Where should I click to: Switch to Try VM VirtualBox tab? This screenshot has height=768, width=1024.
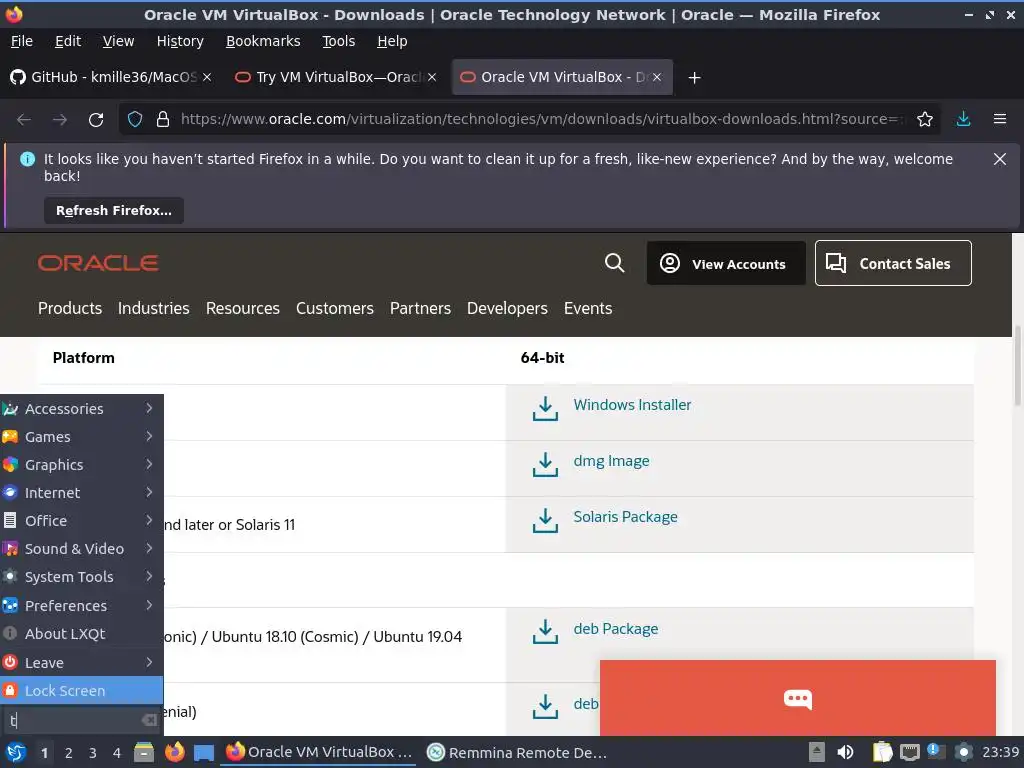pyautogui.click(x=336, y=77)
